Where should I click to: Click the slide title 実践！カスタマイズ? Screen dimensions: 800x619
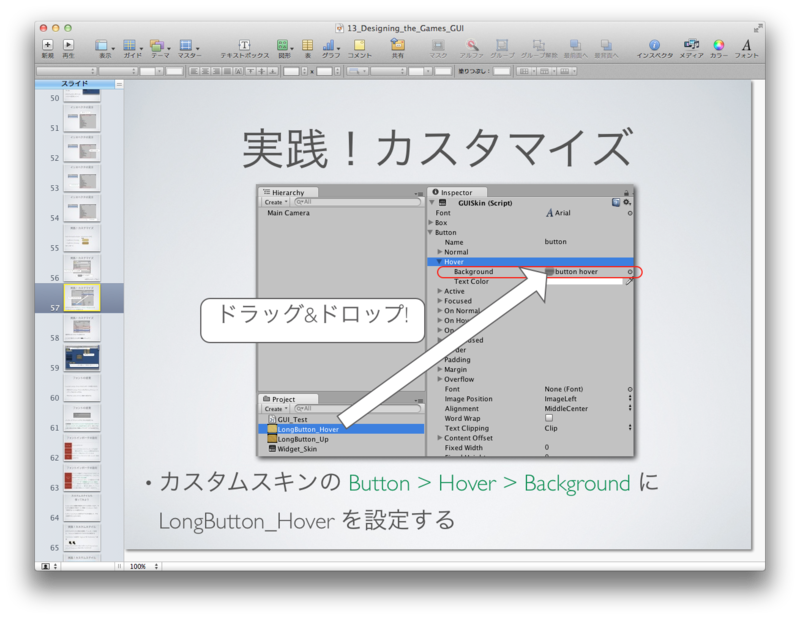pos(438,148)
